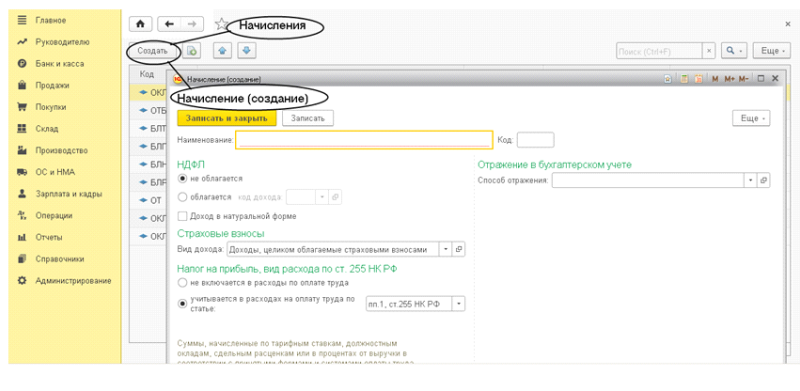Expand the Вид дохода dropdown
The image size is (800, 391).
click(445, 249)
